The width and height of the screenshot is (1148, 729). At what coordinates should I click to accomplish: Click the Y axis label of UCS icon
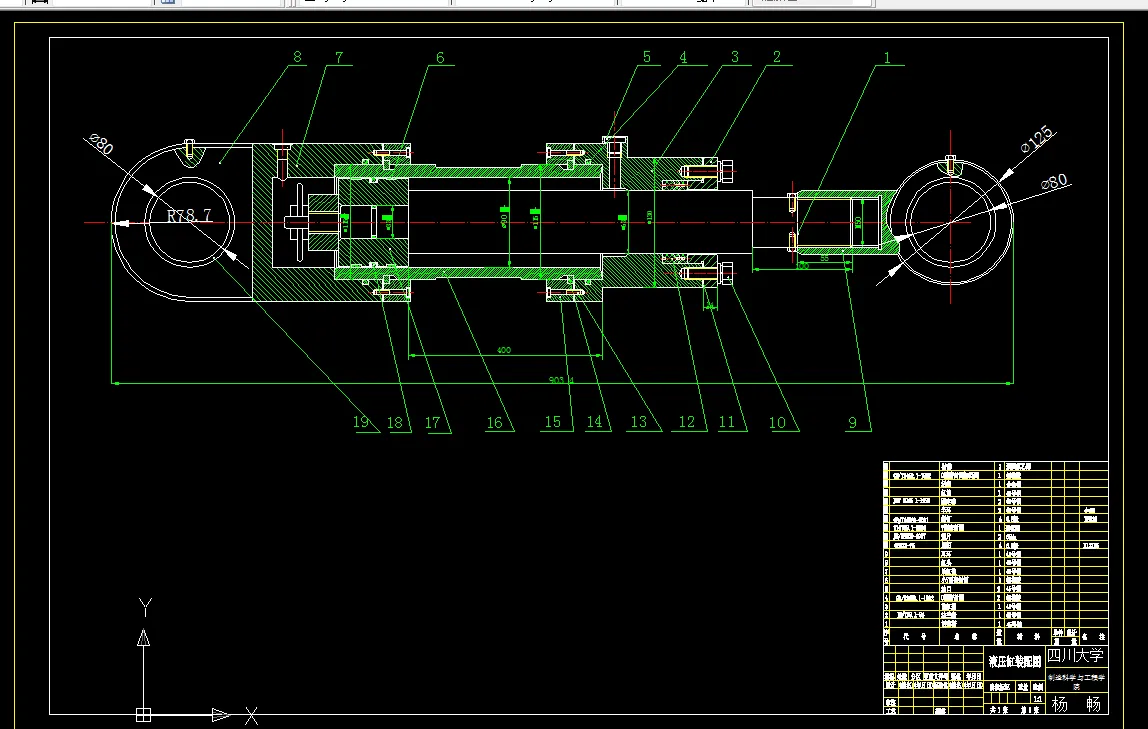click(145, 608)
